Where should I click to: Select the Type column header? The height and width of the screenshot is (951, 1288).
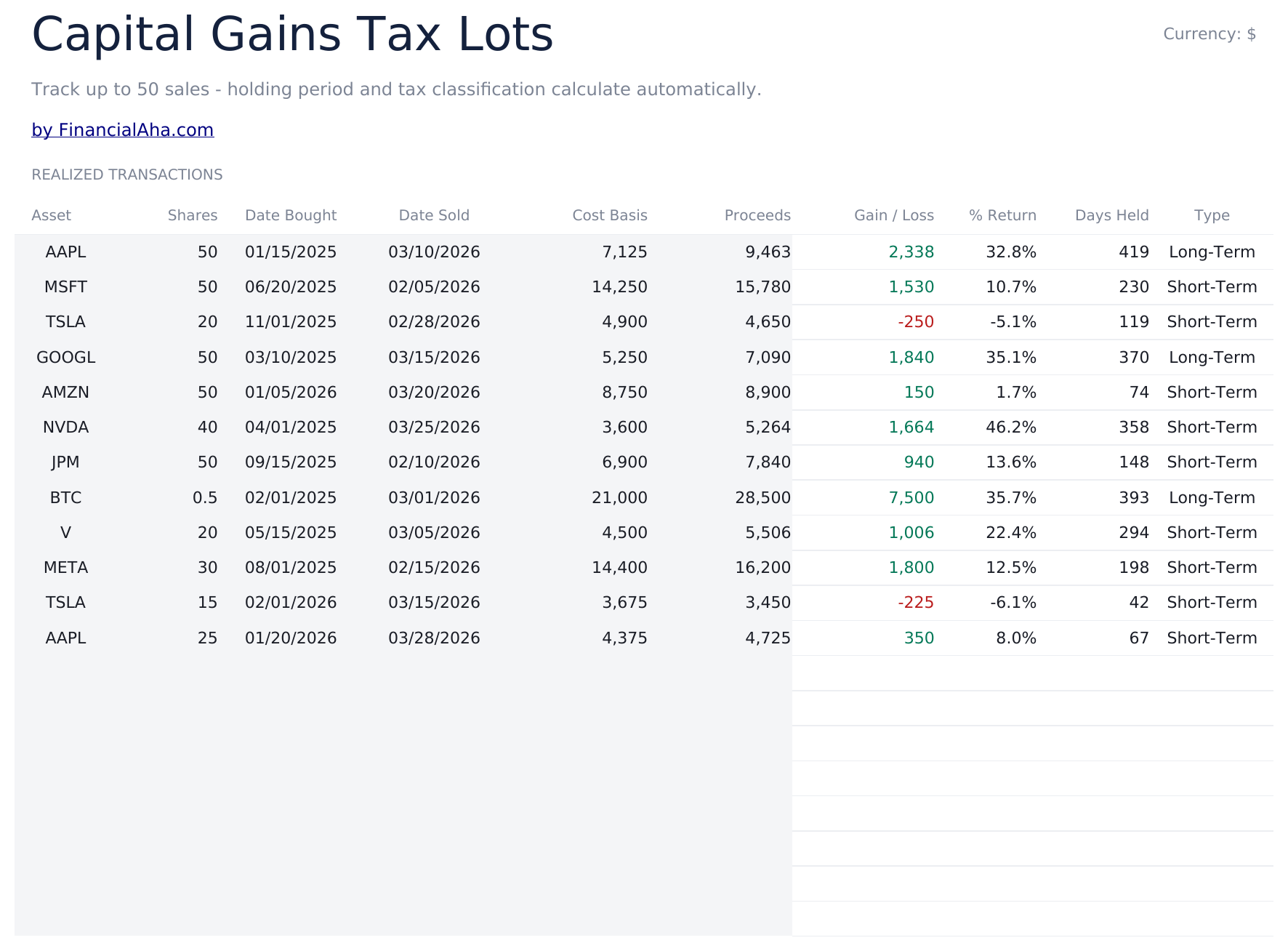(x=1212, y=215)
